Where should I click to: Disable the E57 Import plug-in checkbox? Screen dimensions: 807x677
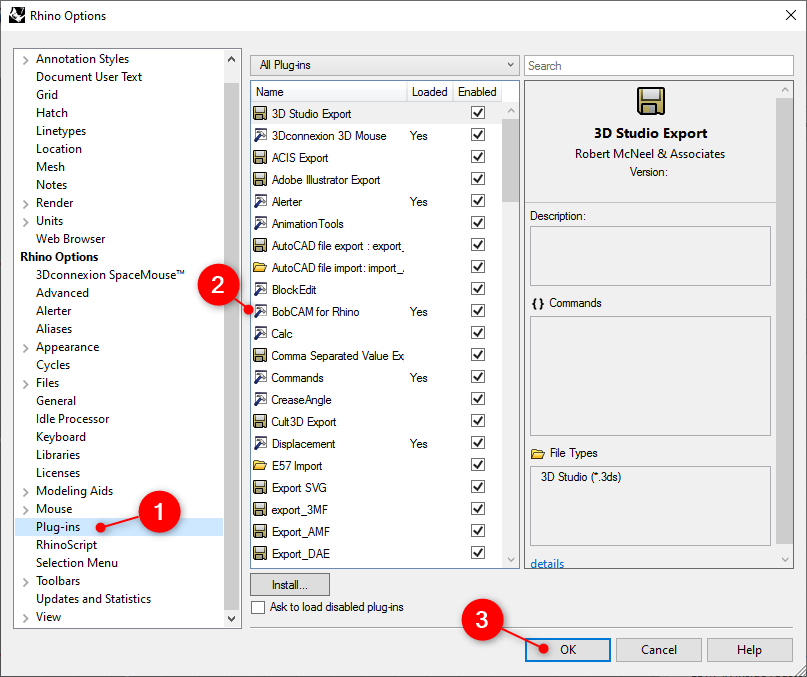coord(478,465)
